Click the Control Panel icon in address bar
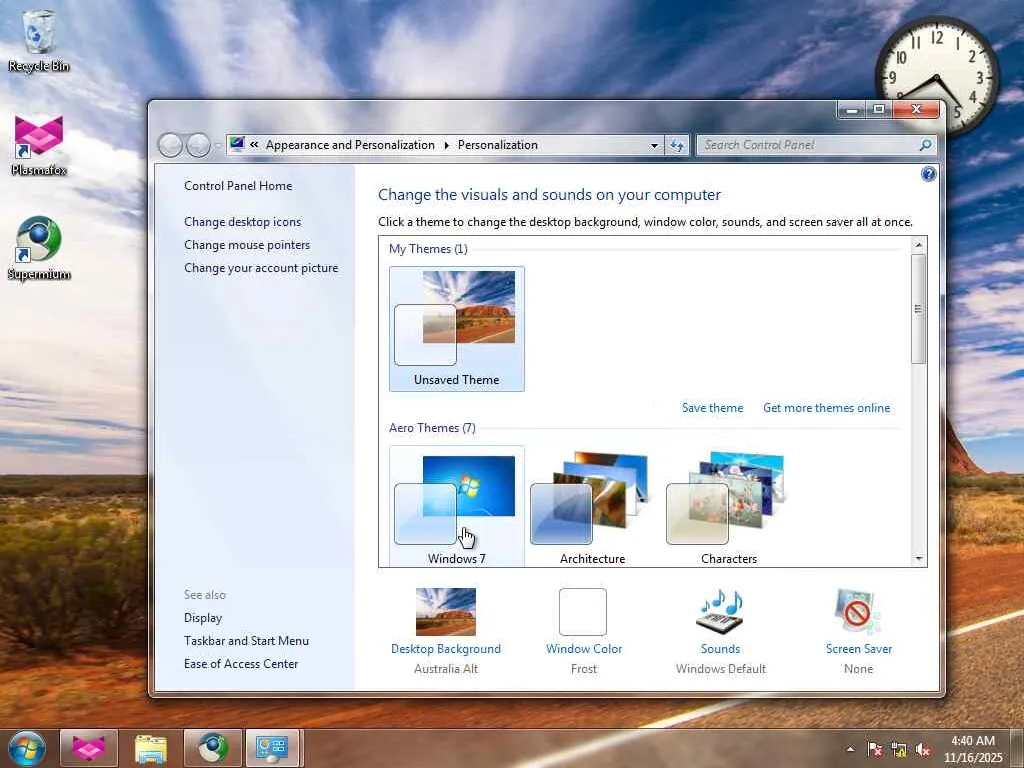Screen dimensions: 1024x768 [237, 144]
